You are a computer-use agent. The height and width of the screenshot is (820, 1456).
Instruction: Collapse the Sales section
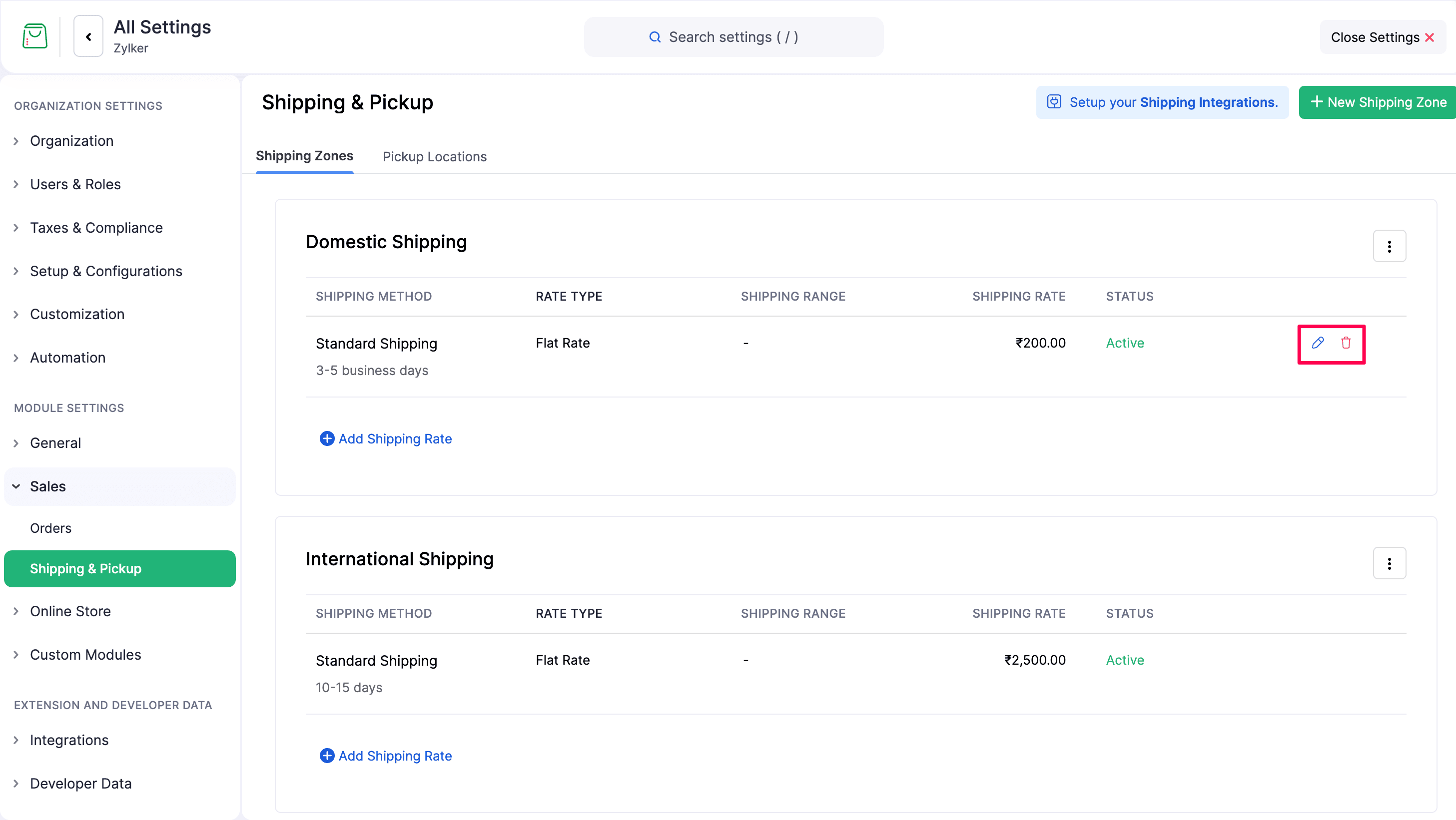[119, 486]
